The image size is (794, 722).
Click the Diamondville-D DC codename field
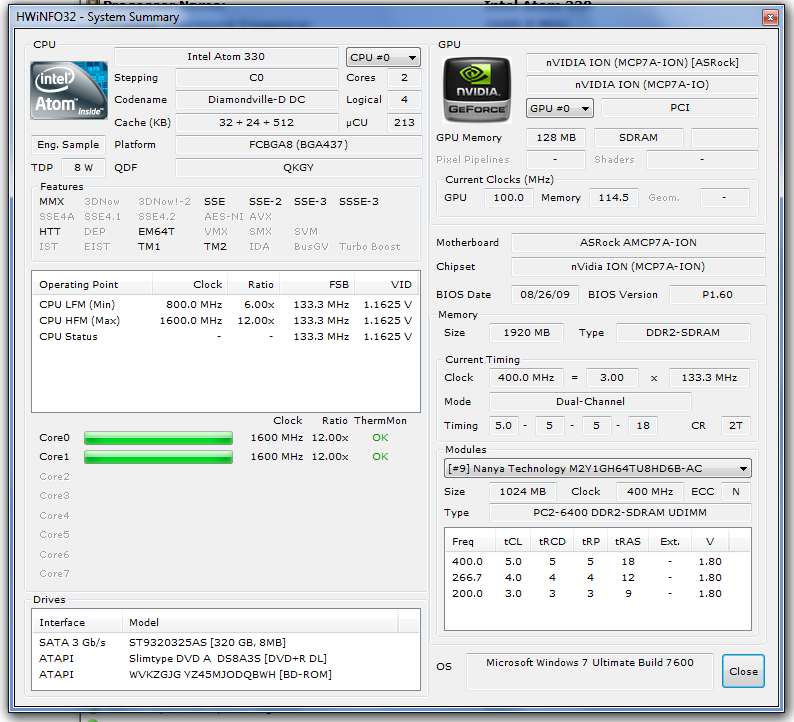[x=257, y=100]
